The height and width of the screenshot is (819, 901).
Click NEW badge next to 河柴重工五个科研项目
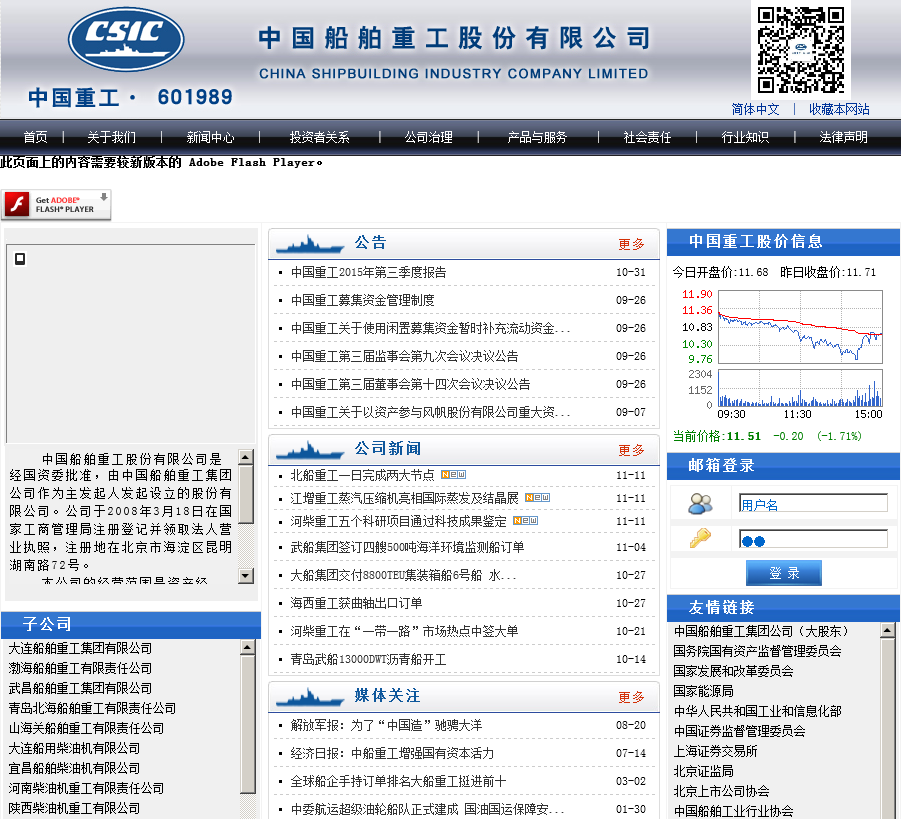pyautogui.click(x=525, y=521)
